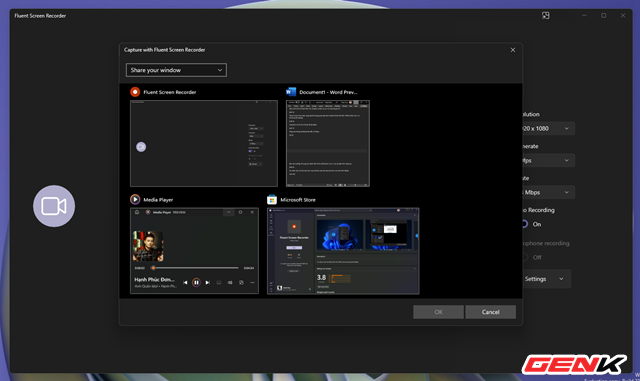Viewport: 640px width, 381px height.
Task: Click the record icon inside recorder thumbnail
Action: [141, 147]
